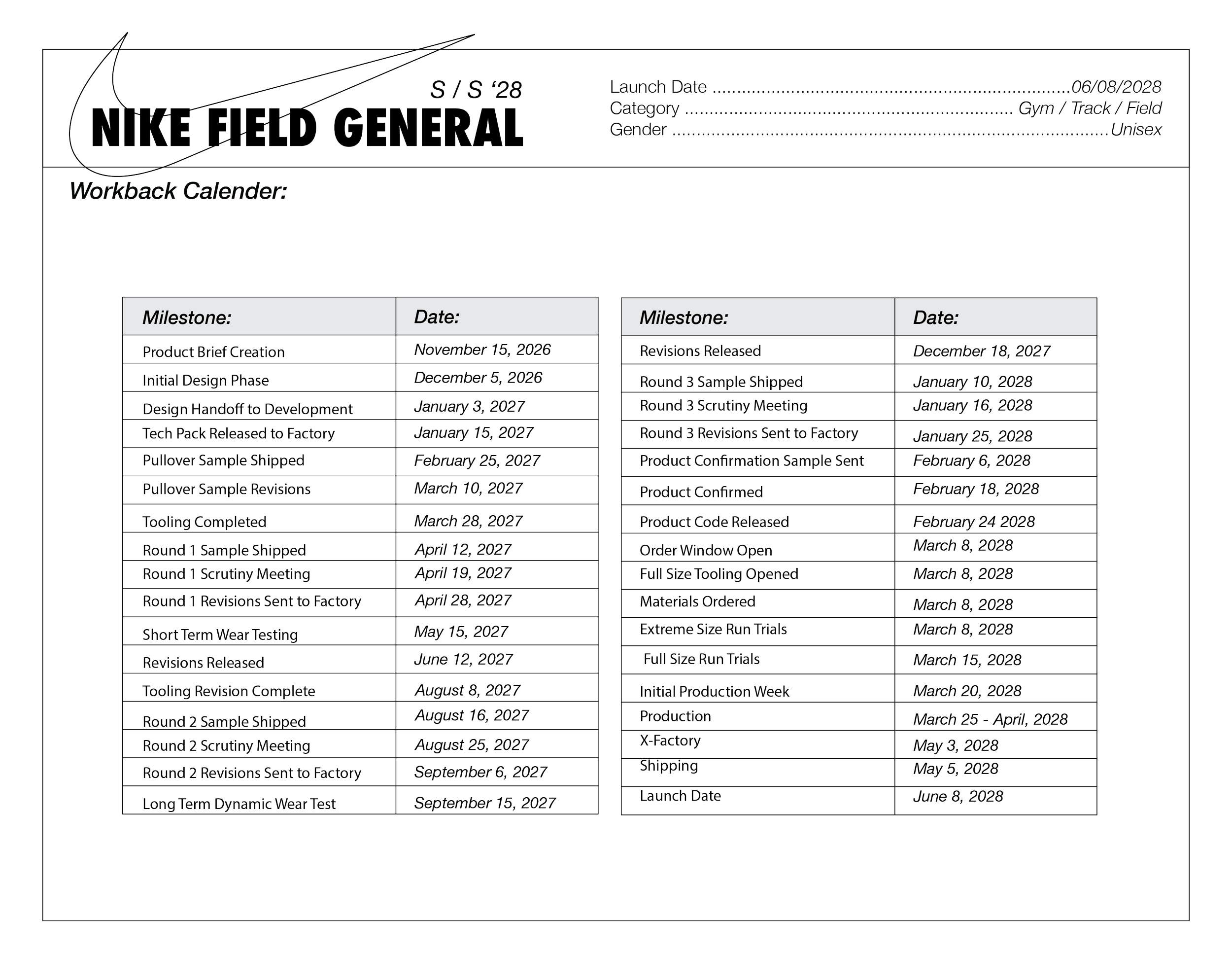Select the date February 24 2028

(974, 522)
